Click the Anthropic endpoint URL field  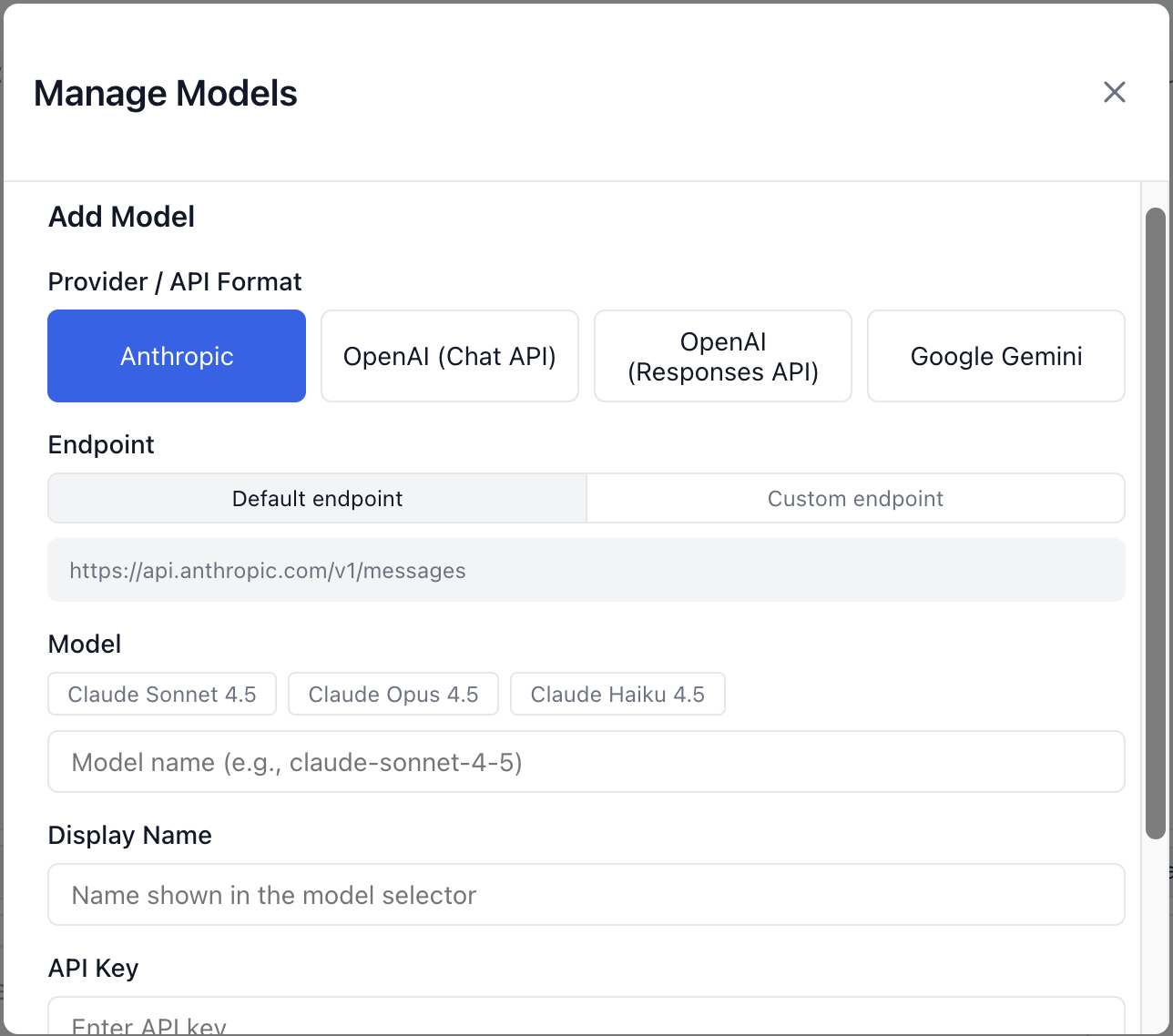[586, 571]
